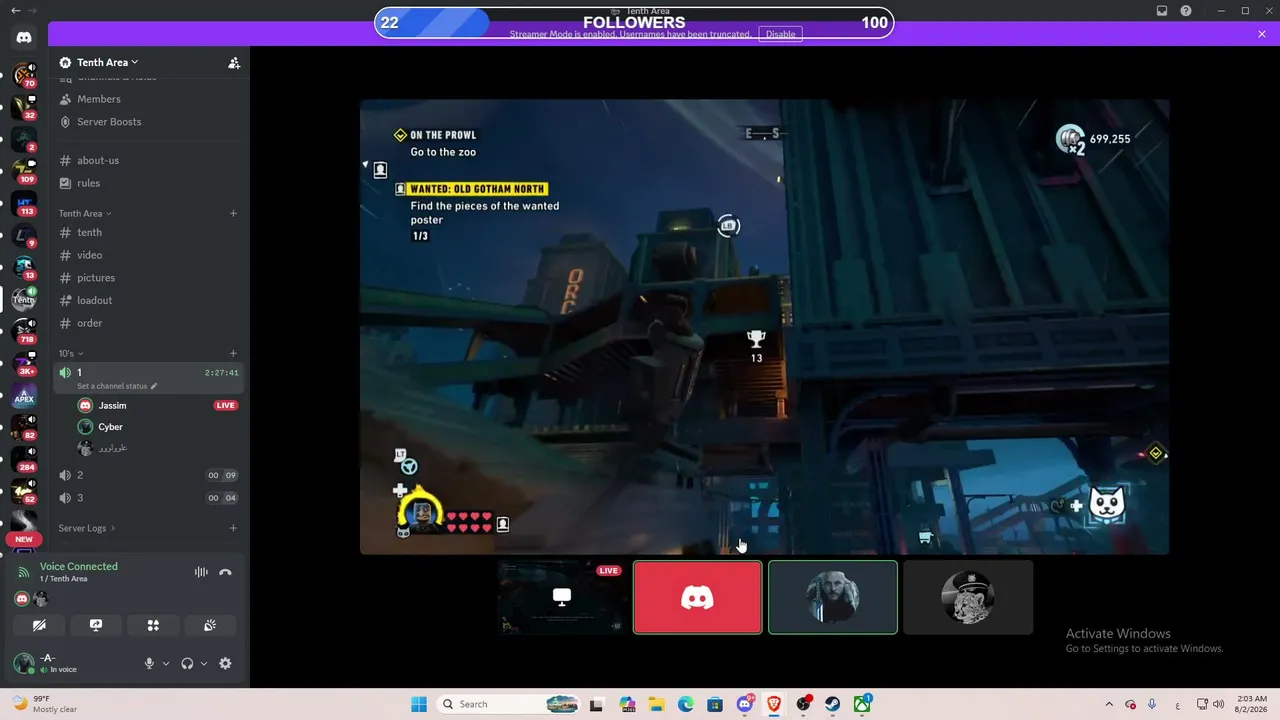The height and width of the screenshot is (720, 1280).
Task: Select Cyber in voice channel
Action: (x=158, y=427)
